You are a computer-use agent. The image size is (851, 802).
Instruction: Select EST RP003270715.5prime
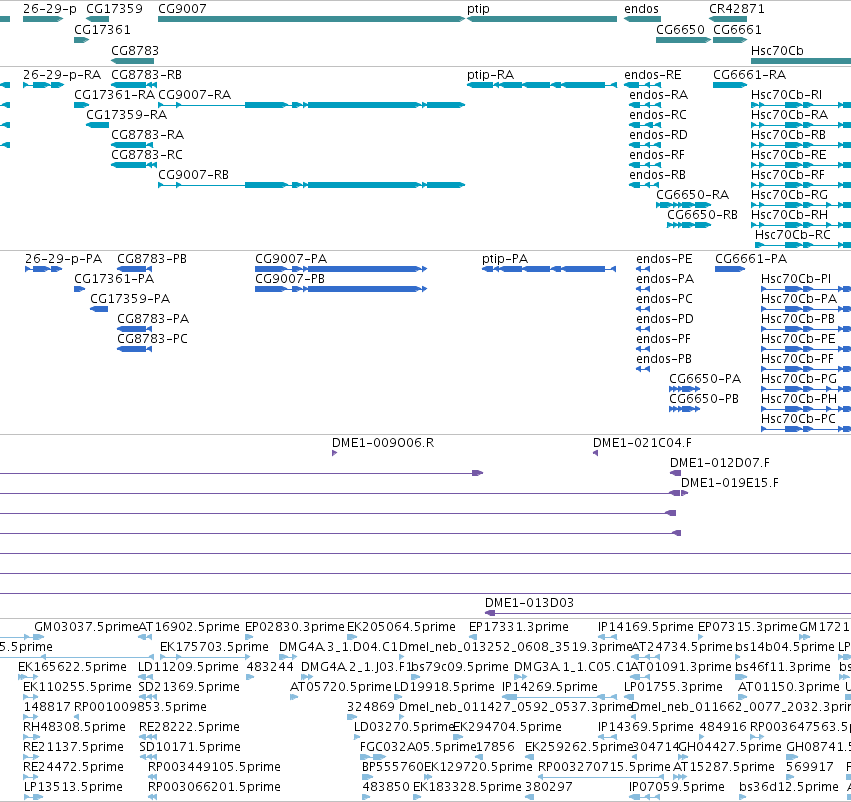pyautogui.click(x=604, y=767)
